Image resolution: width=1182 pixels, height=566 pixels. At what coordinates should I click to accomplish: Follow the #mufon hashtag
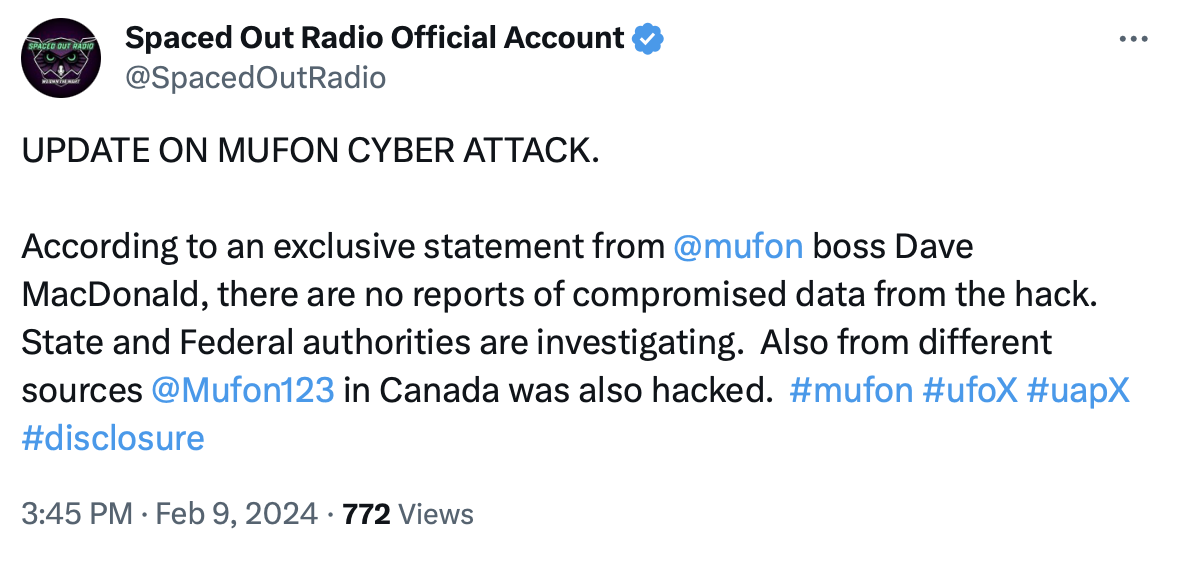851,390
